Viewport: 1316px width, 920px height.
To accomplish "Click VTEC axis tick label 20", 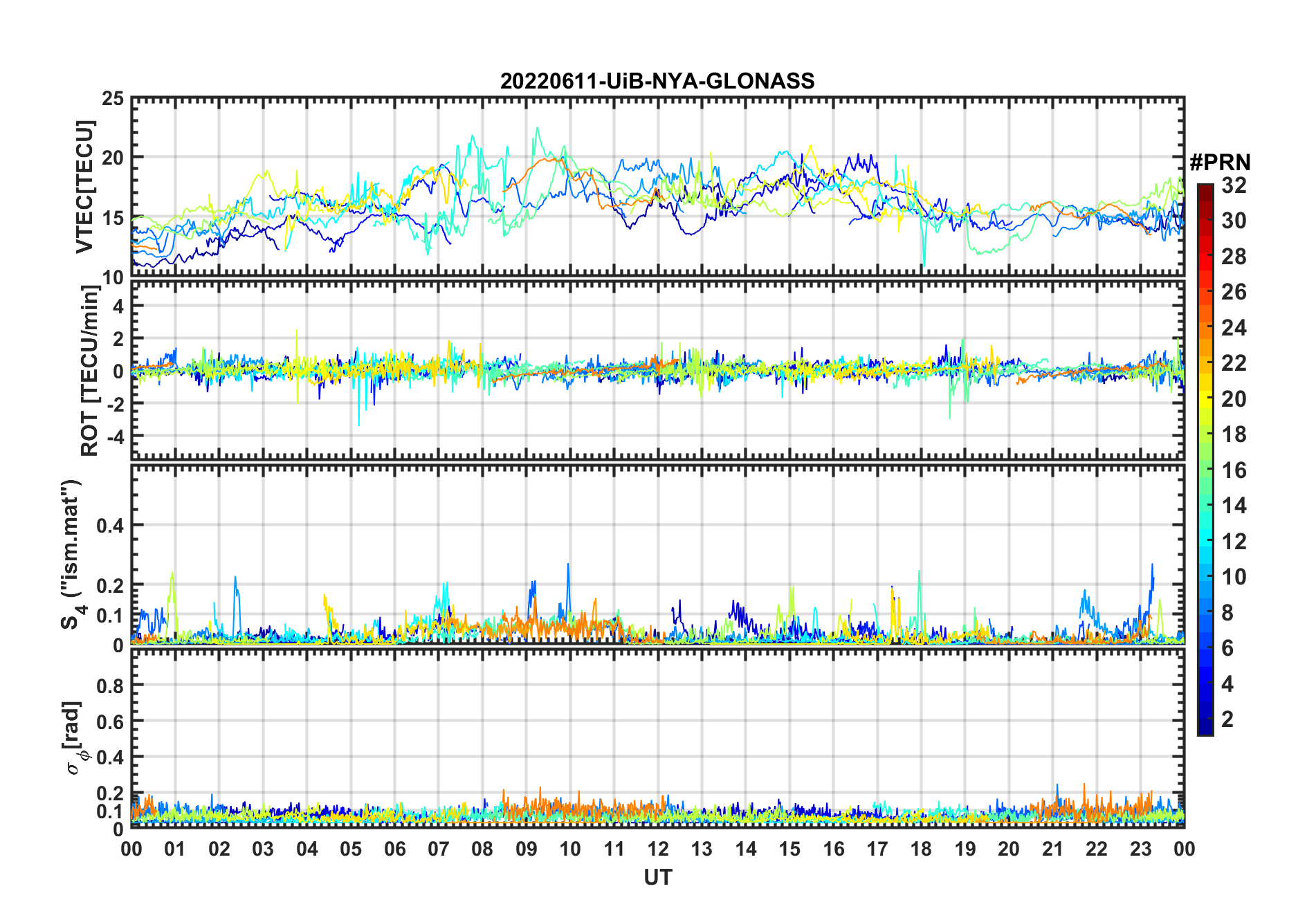I will [113, 158].
